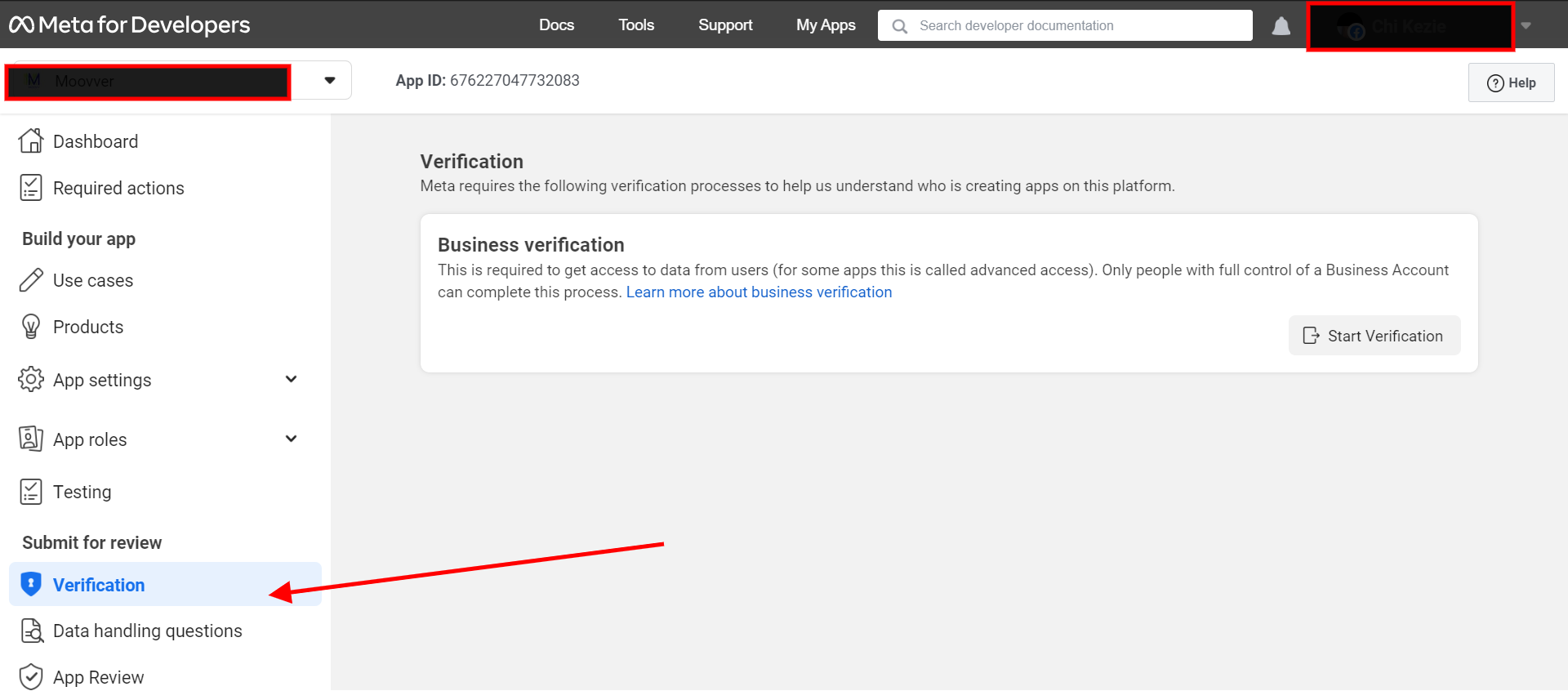1568x691 pixels.
Task: Open the Support menu
Action: [725, 25]
